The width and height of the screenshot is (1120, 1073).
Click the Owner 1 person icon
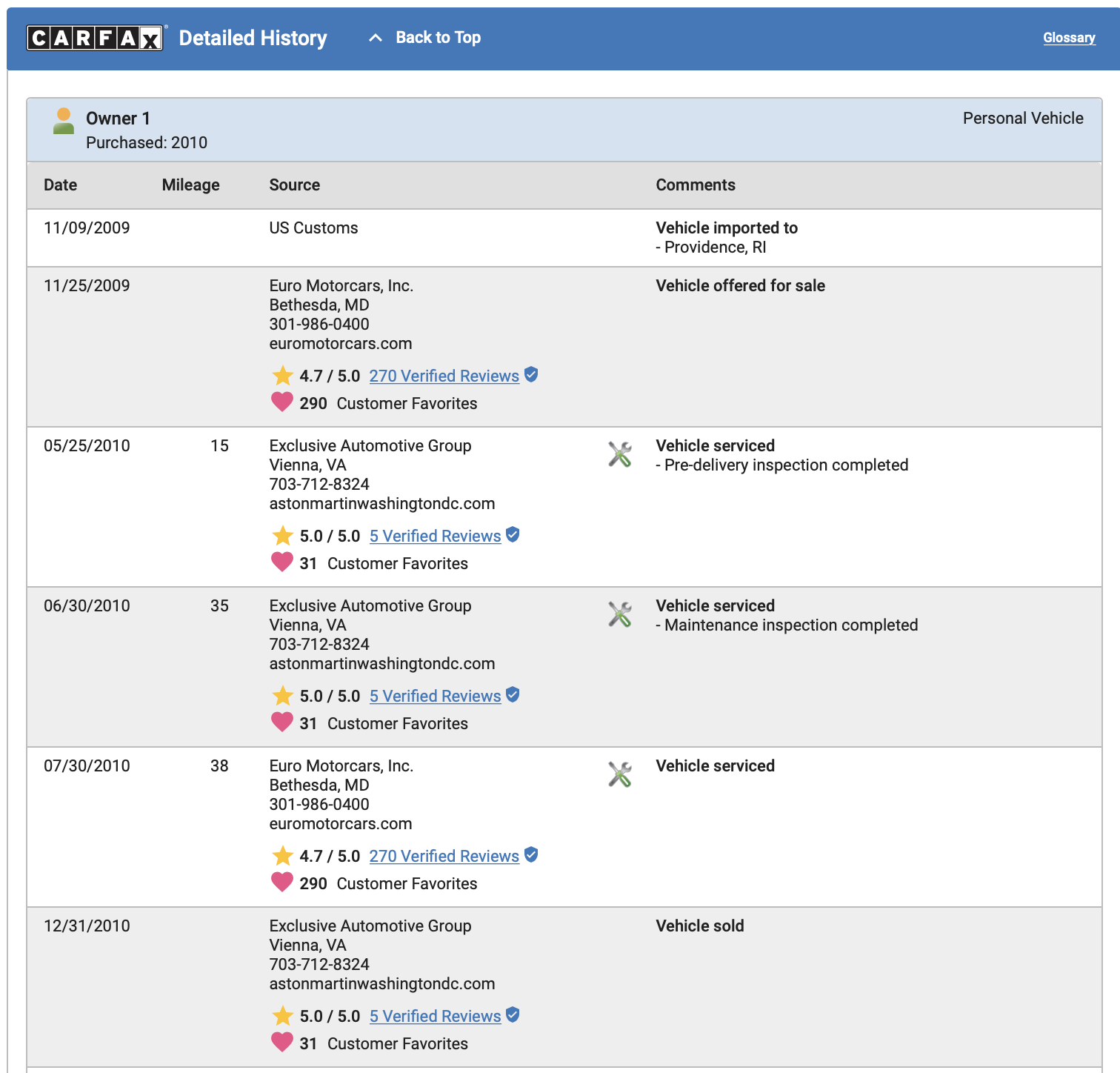[64, 121]
